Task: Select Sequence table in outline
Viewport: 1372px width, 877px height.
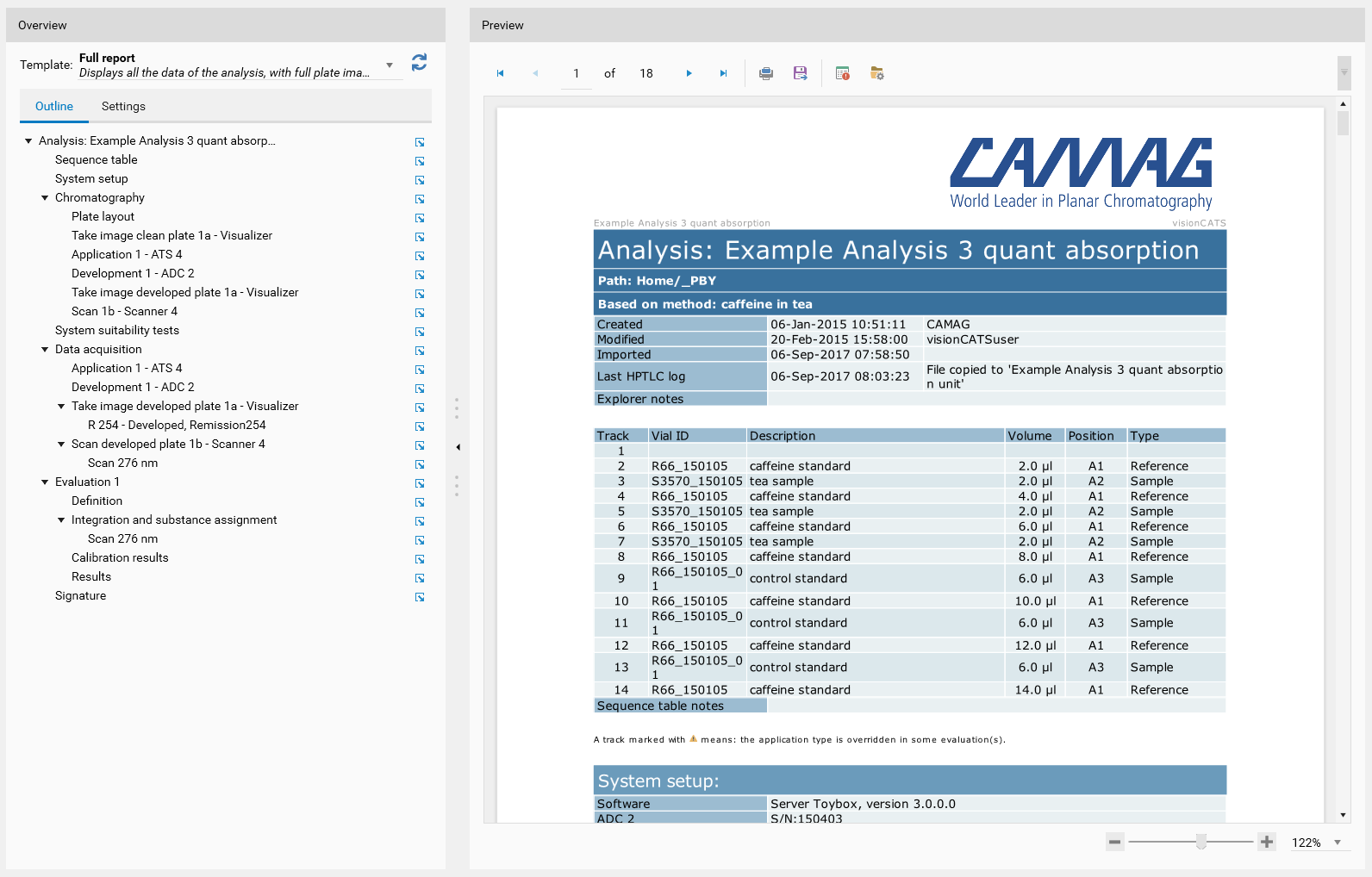Action: coord(97,159)
